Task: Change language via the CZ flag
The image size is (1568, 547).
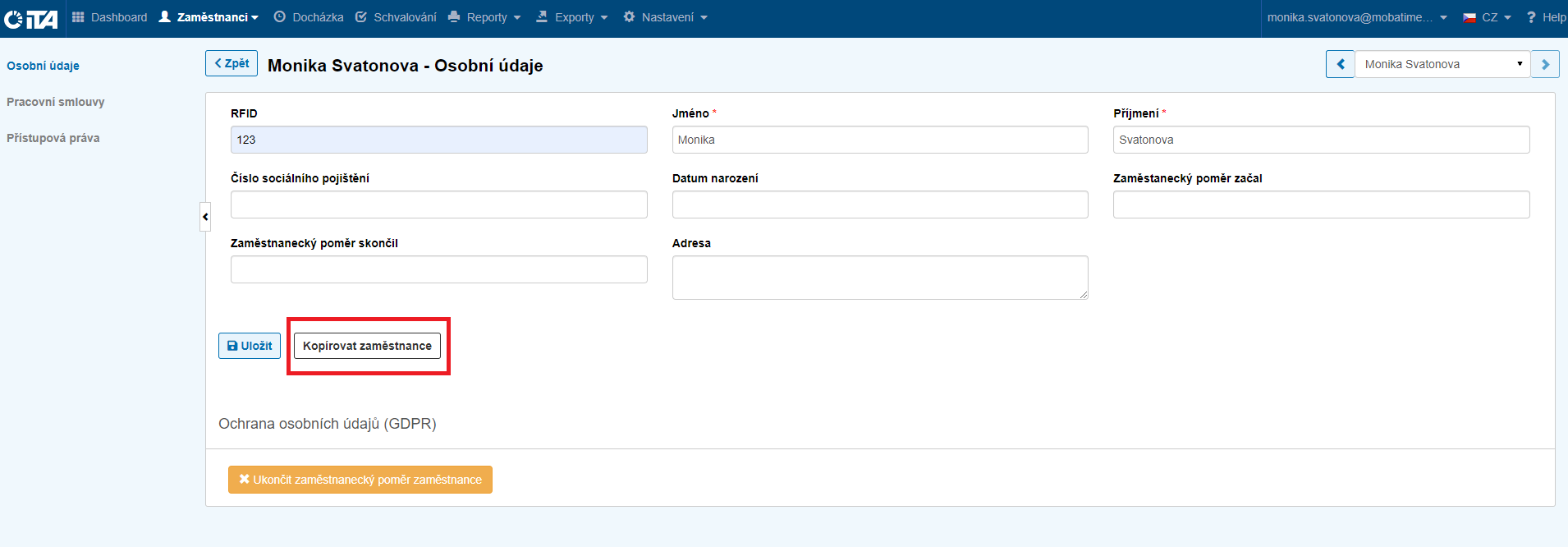Action: point(1487,17)
